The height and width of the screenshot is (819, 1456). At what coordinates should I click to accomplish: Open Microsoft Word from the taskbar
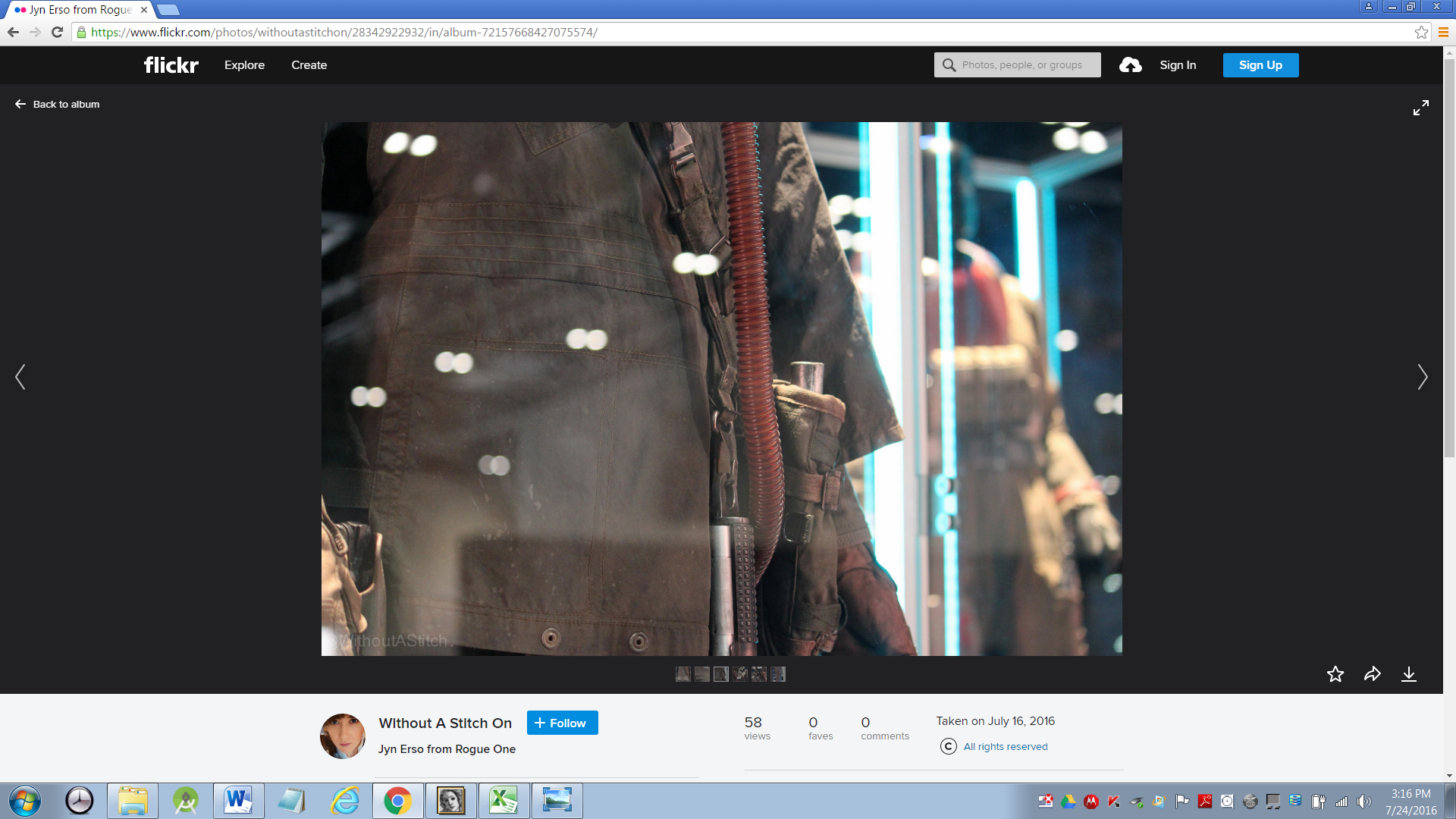tap(238, 801)
